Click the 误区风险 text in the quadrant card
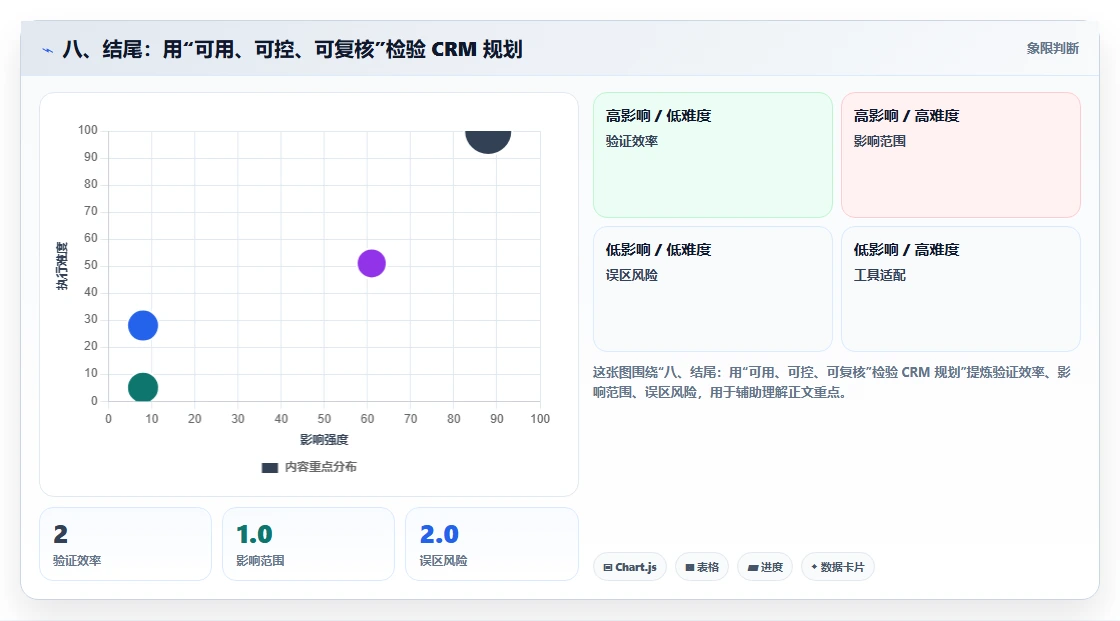 (x=631, y=275)
